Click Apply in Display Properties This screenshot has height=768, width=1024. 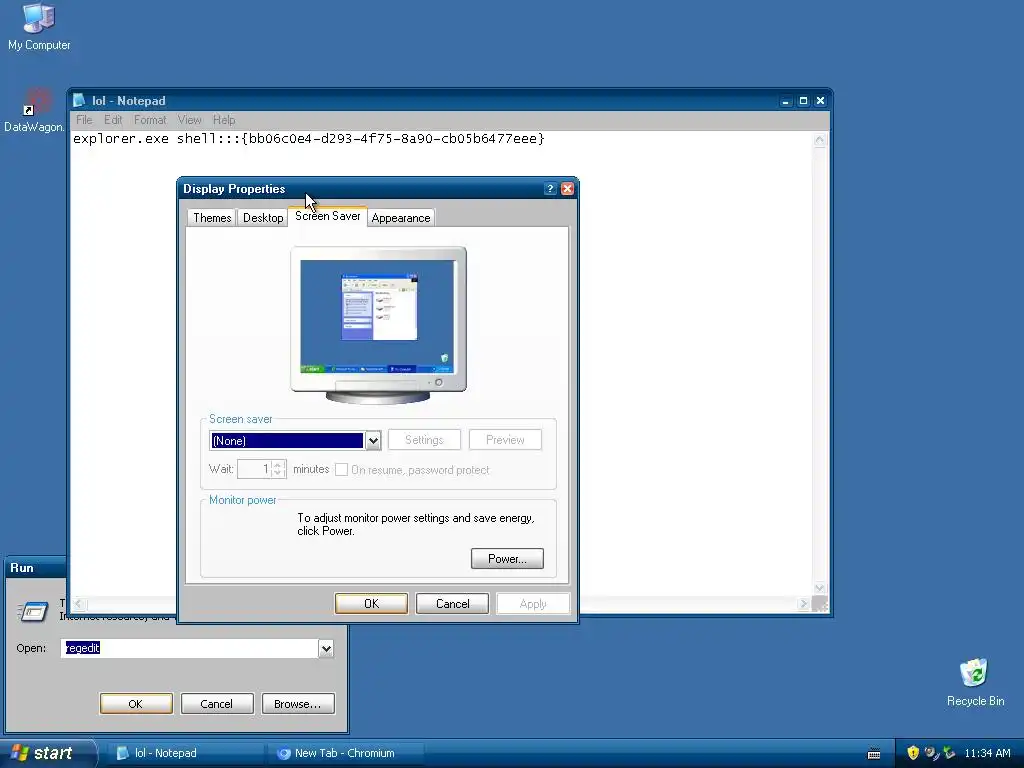pos(533,604)
